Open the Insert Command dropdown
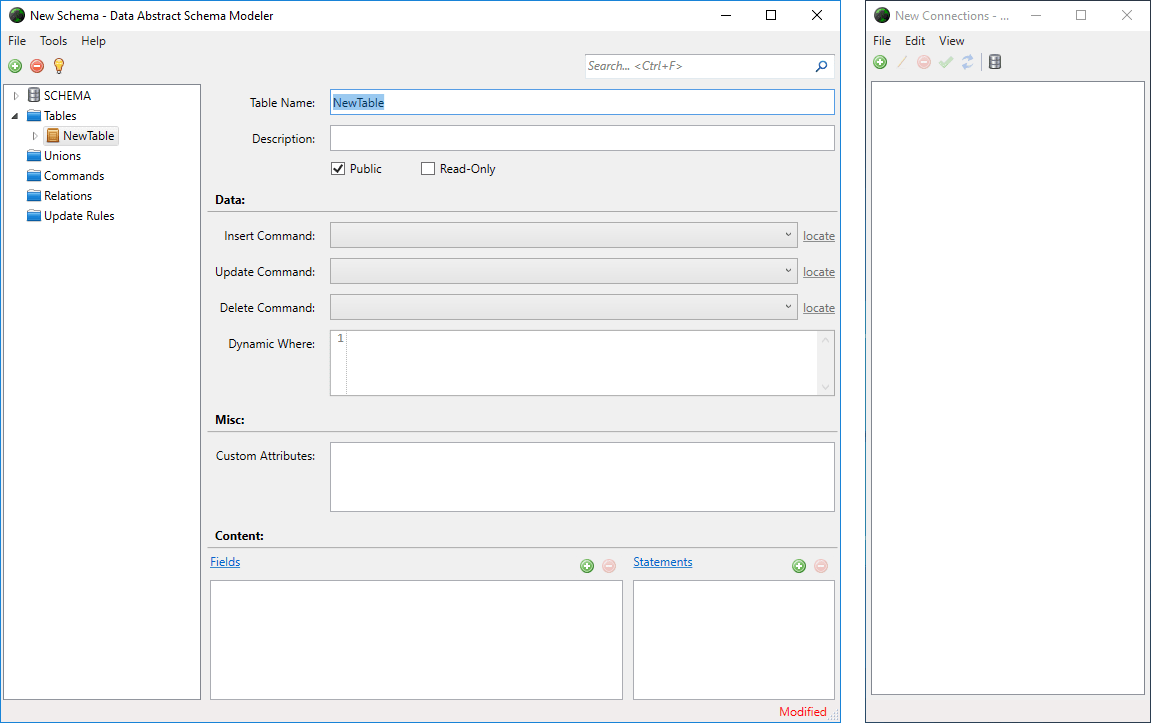Screen dimensions: 1151x723 [x=564, y=236]
